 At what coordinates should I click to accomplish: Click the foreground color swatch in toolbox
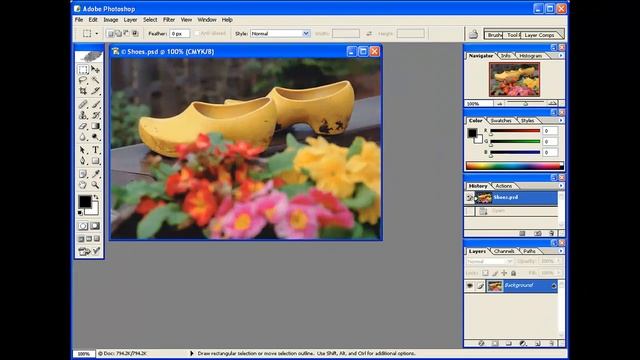(x=85, y=202)
